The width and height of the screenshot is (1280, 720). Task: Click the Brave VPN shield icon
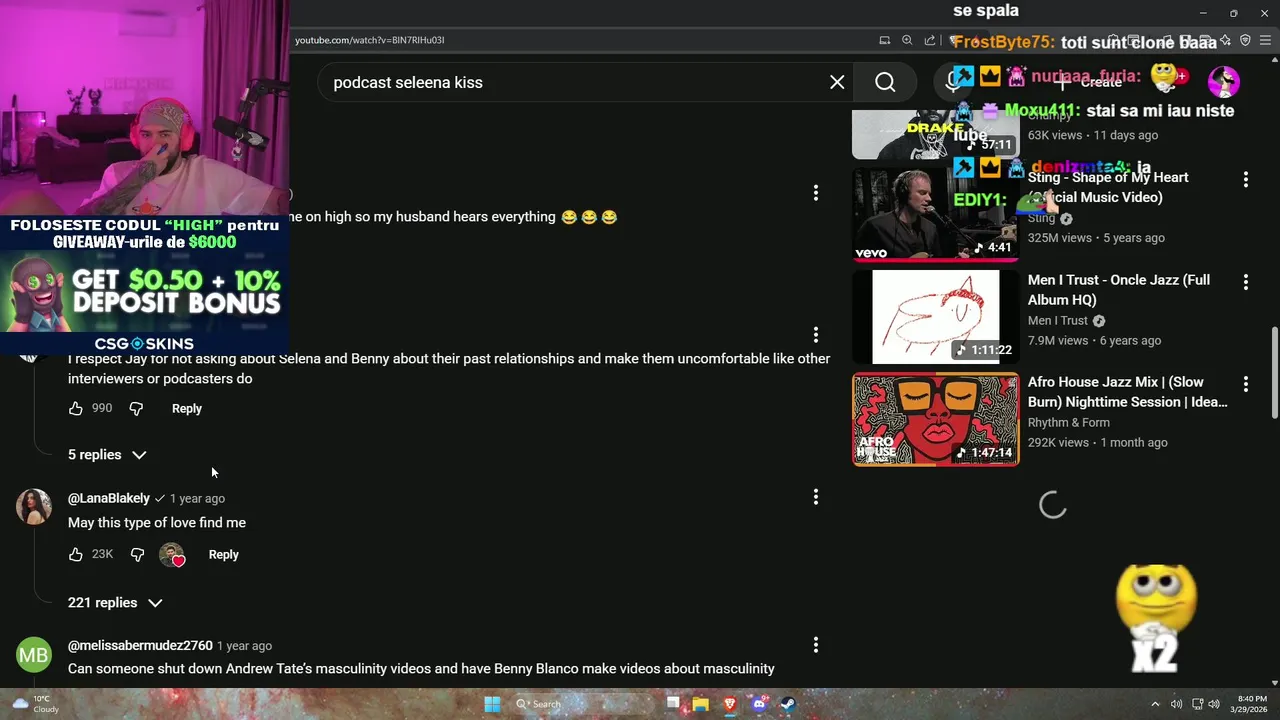[1245, 40]
